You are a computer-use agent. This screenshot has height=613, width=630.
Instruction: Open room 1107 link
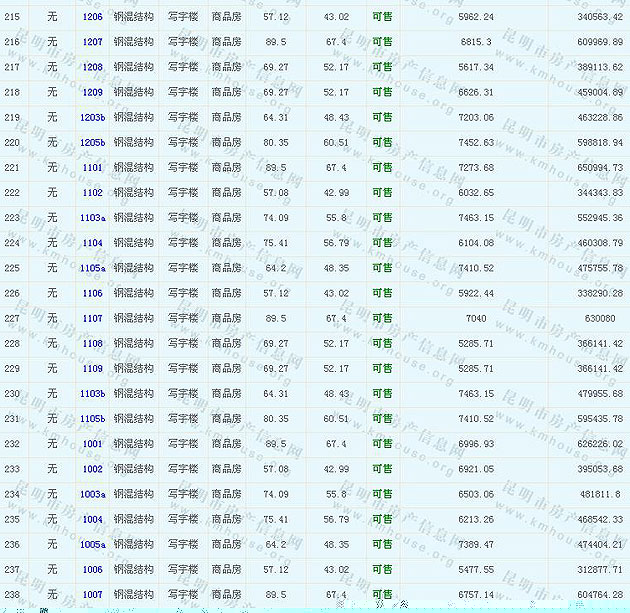tap(92, 318)
